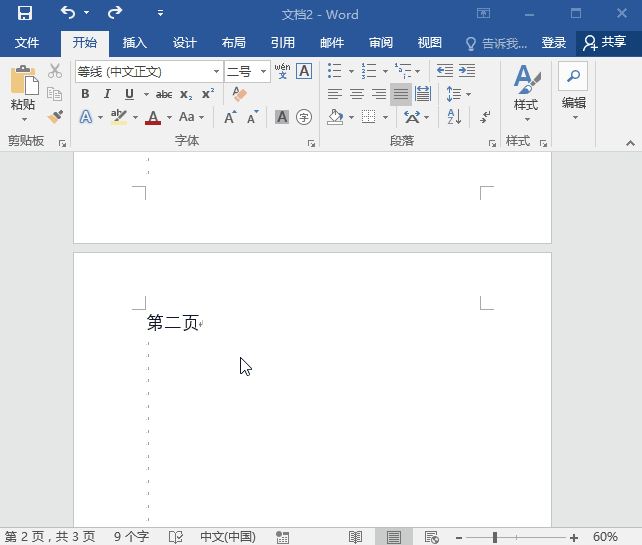
Task: Click the Clear All Formatting eraser icon
Action: [x=239, y=94]
